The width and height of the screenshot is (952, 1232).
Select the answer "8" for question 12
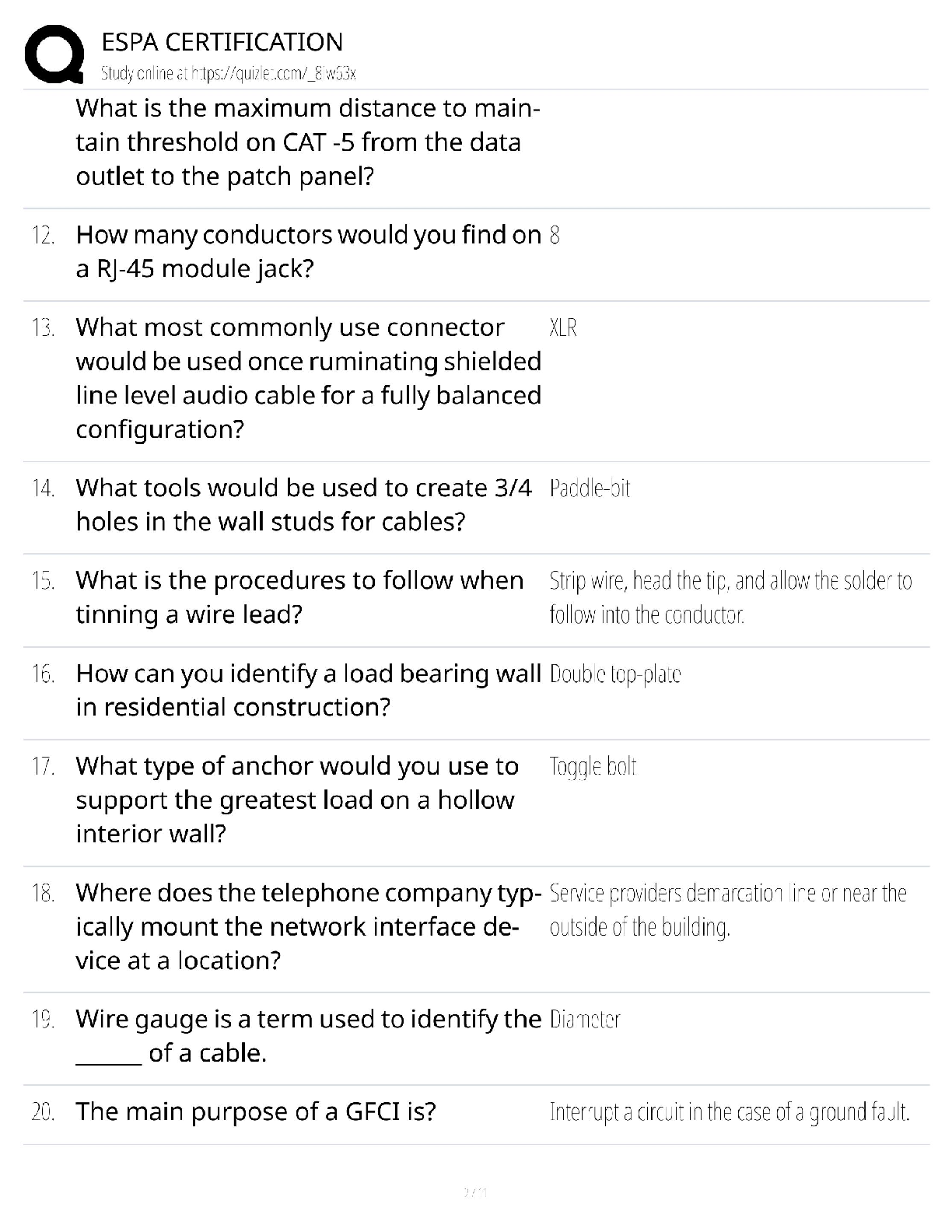pos(555,235)
